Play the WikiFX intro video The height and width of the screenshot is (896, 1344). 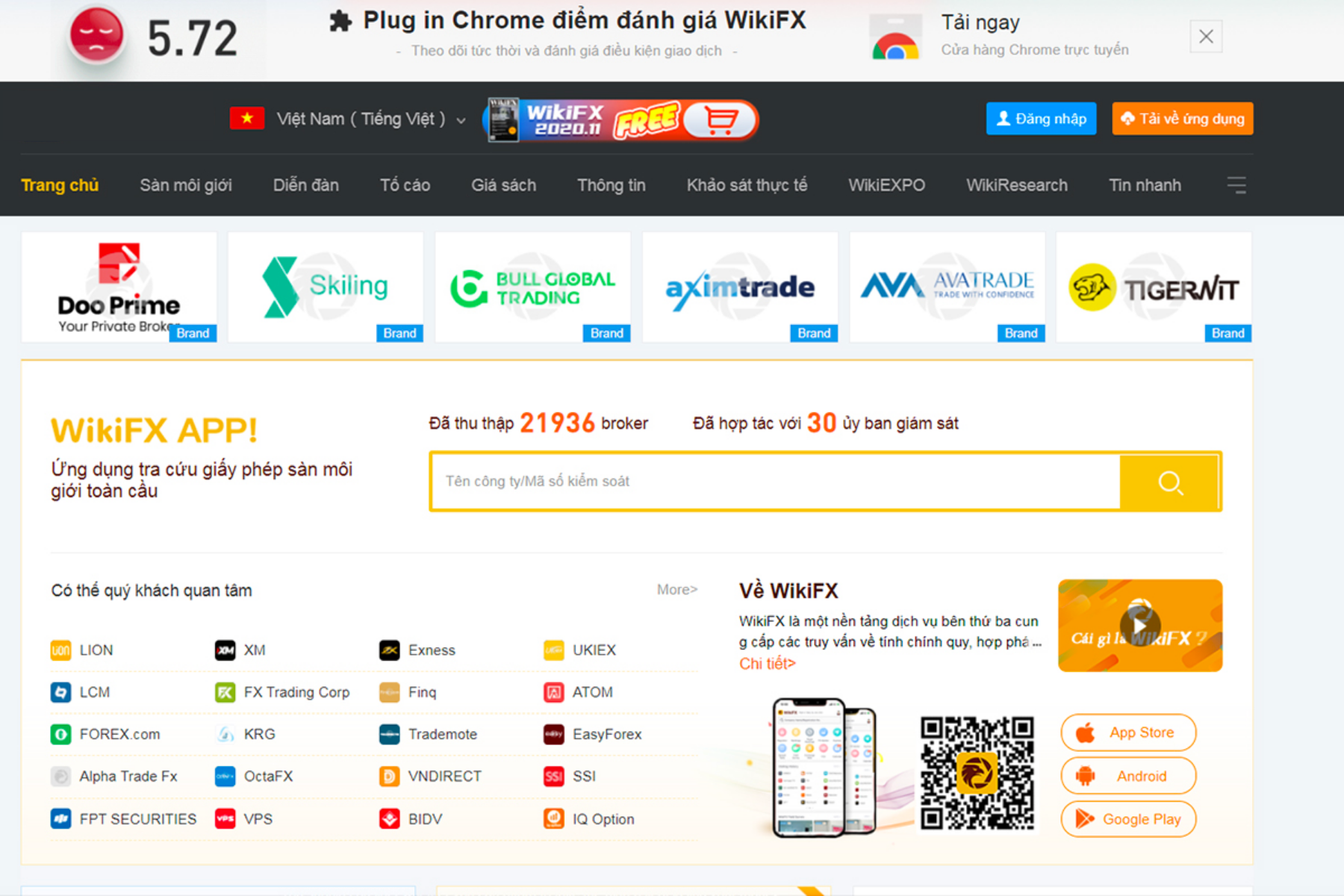1139,626
